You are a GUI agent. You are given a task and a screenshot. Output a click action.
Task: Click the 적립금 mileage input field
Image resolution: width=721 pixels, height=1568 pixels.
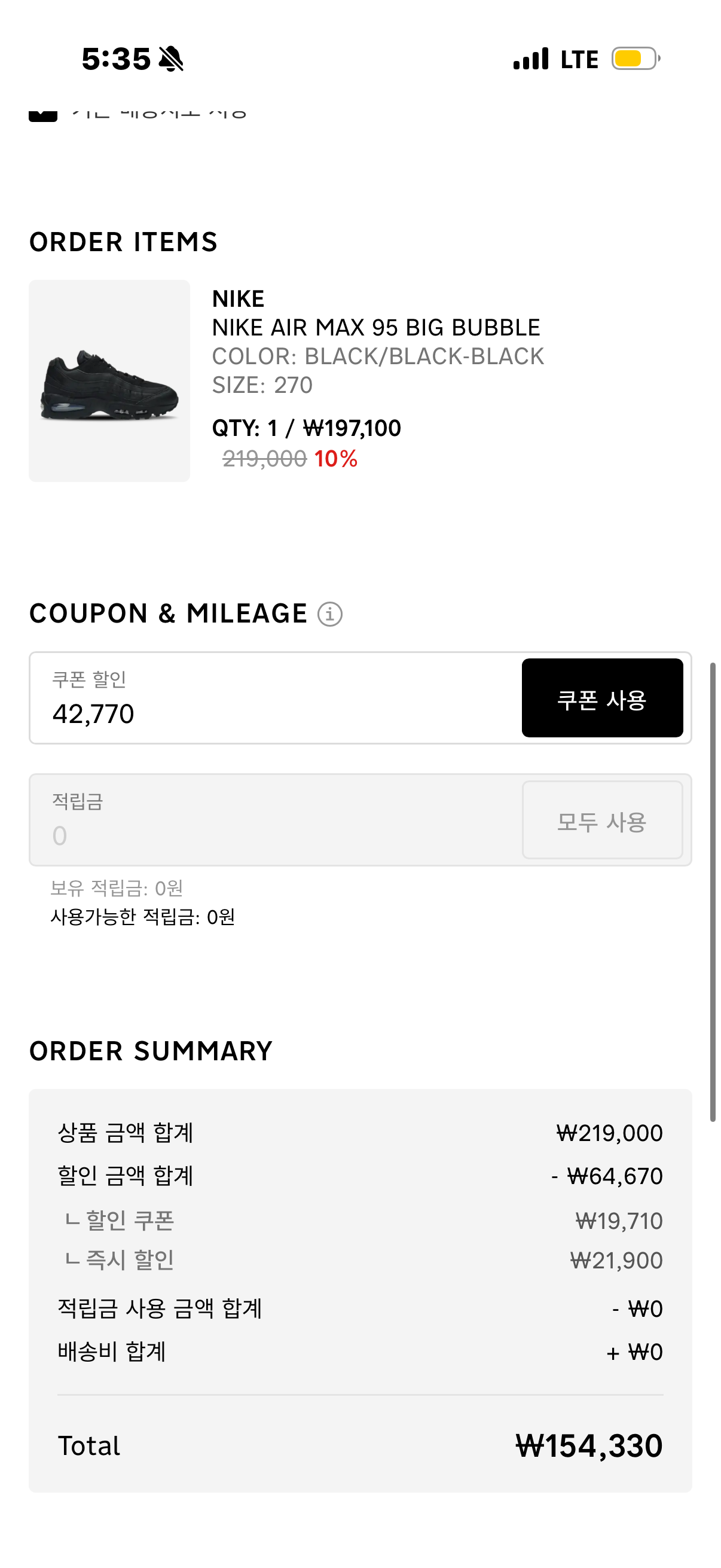coord(274,820)
